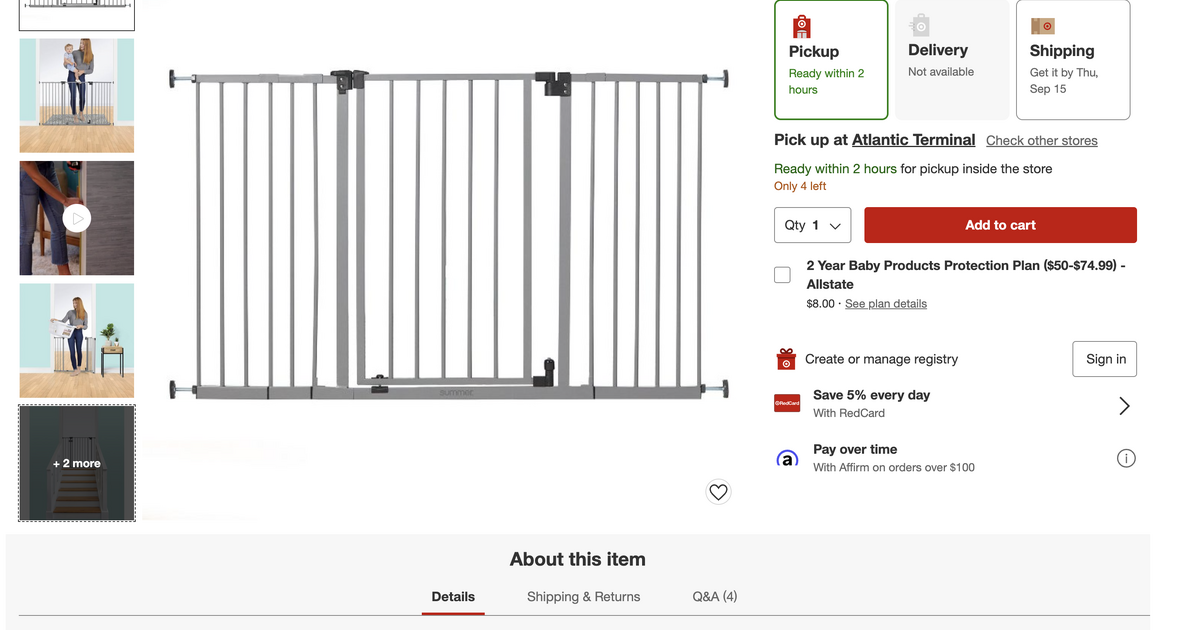This screenshot has height=630, width=1200.
Task: Save item with the heart icon
Action: point(718,492)
